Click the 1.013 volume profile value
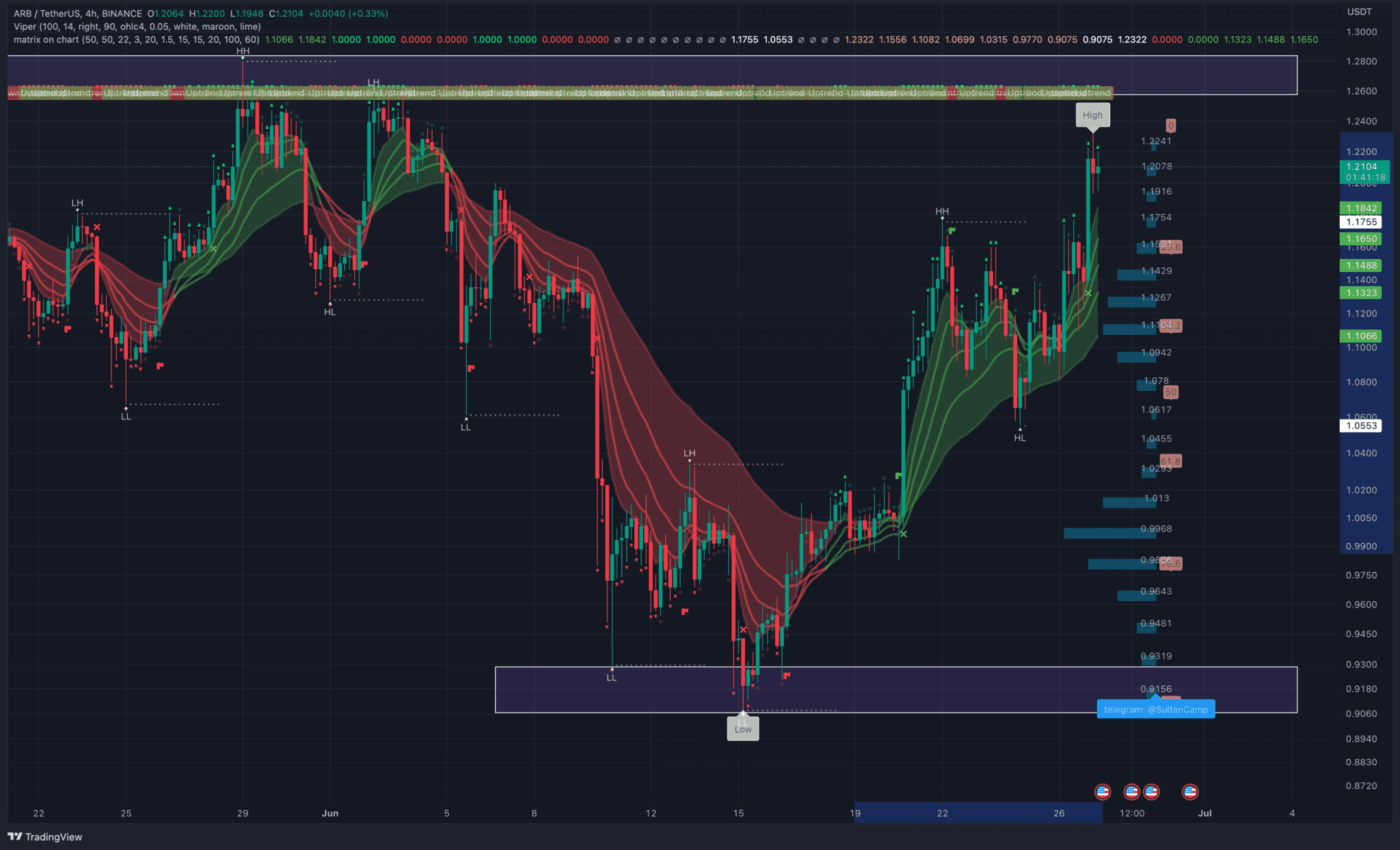 (1157, 499)
